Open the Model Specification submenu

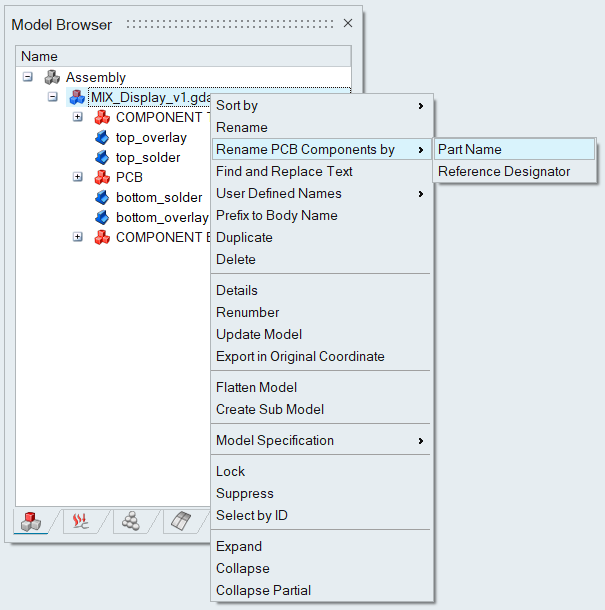[322, 440]
